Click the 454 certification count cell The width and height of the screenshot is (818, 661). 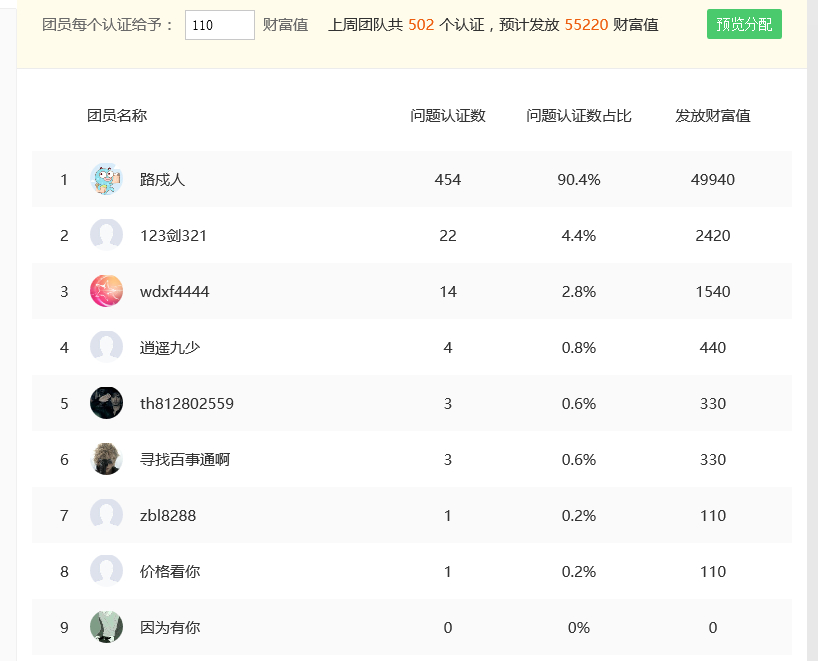click(x=448, y=179)
